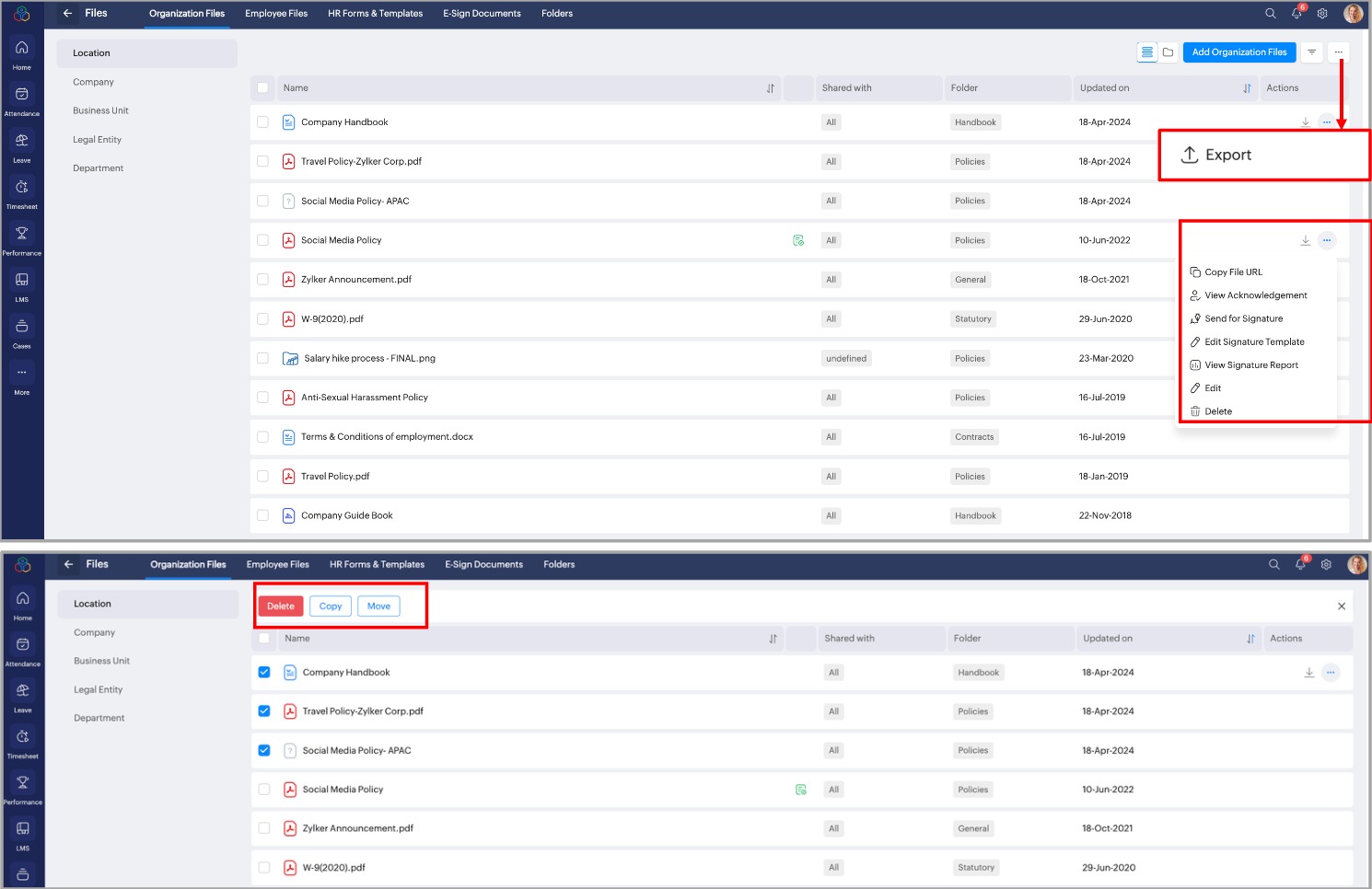This screenshot has height=889, width=1372.
Task: Open Performance in the lower screenshot sidebar
Action: point(23,790)
